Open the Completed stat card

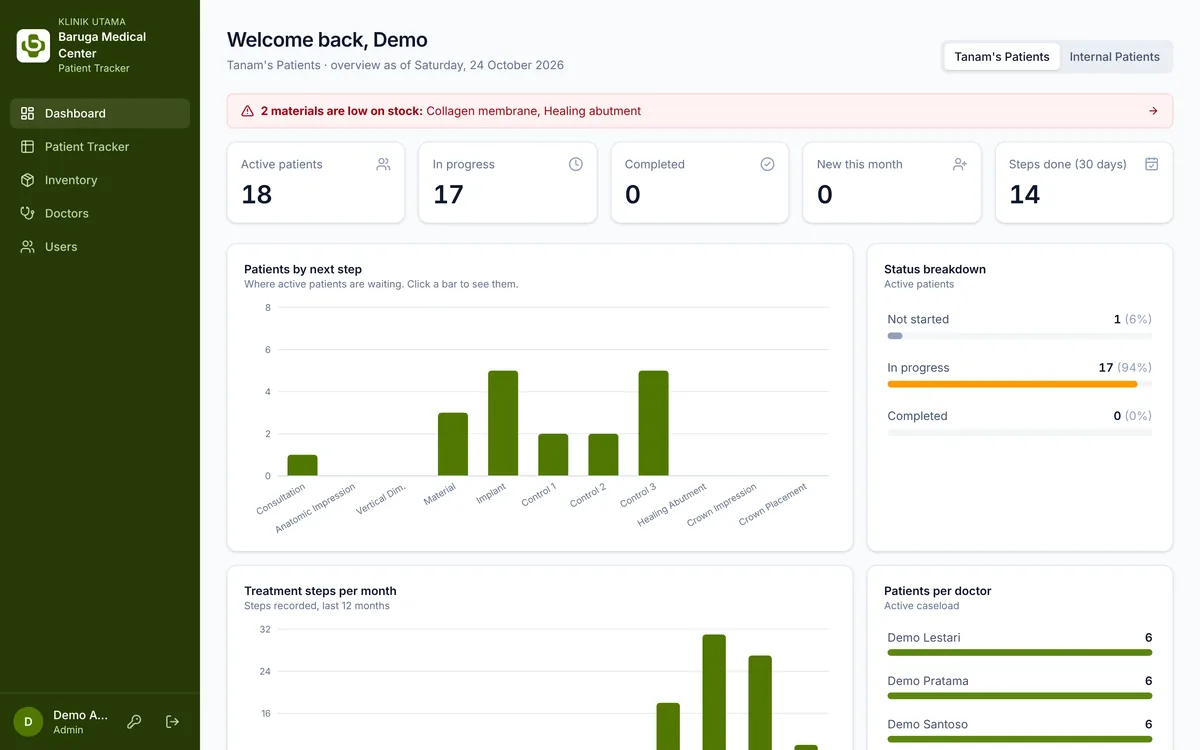[700, 182]
